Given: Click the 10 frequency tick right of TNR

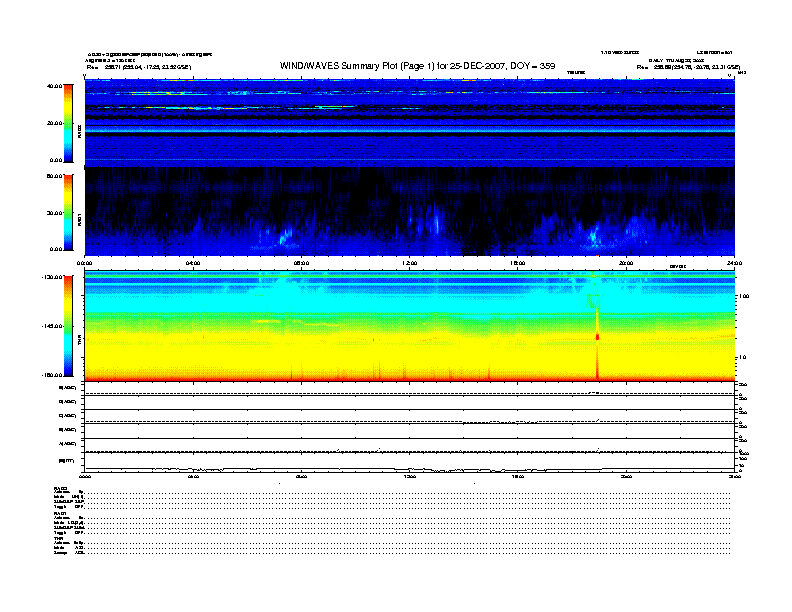Looking at the screenshot, I should tap(742, 358).
